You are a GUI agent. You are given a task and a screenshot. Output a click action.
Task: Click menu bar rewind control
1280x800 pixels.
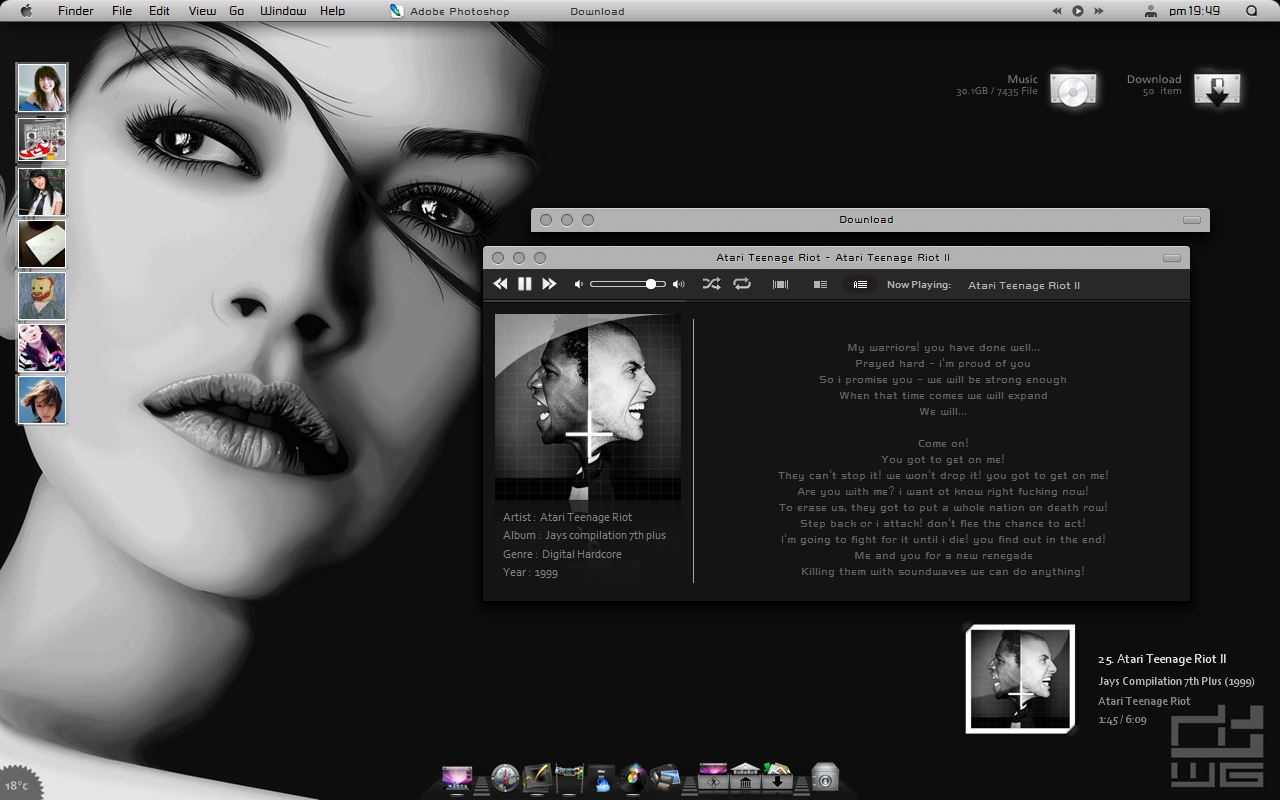coord(1057,11)
